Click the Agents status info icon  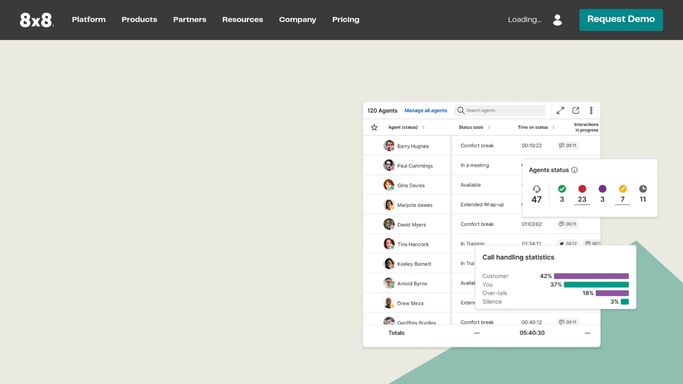point(575,170)
